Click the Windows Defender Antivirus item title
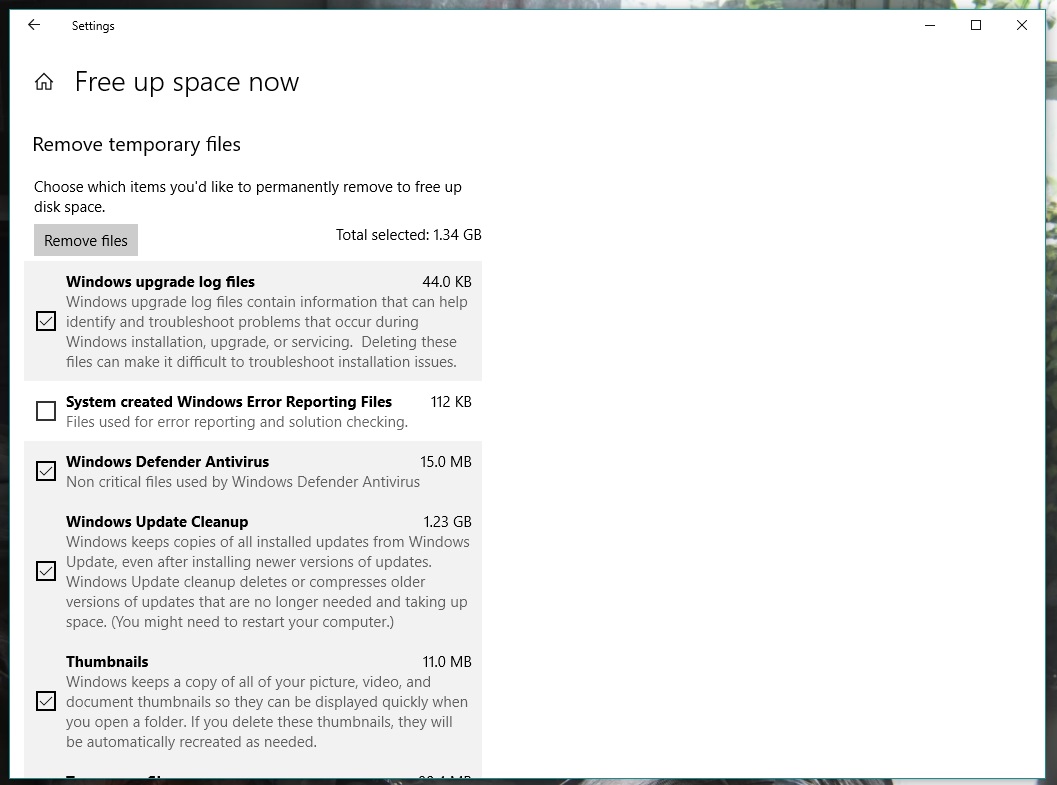This screenshot has height=785, width=1057. pyautogui.click(x=167, y=462)
